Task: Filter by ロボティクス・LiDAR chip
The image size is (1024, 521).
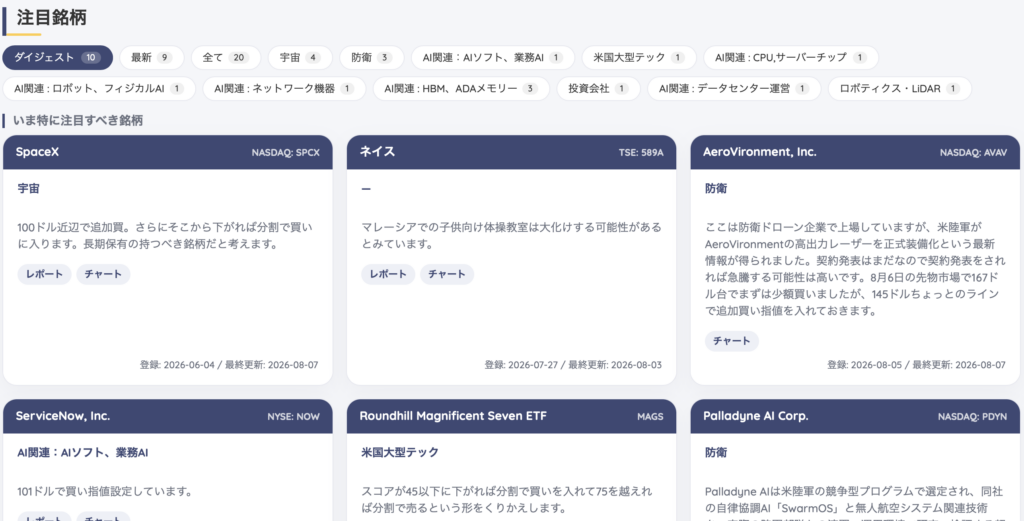Action: click(899, 89)
